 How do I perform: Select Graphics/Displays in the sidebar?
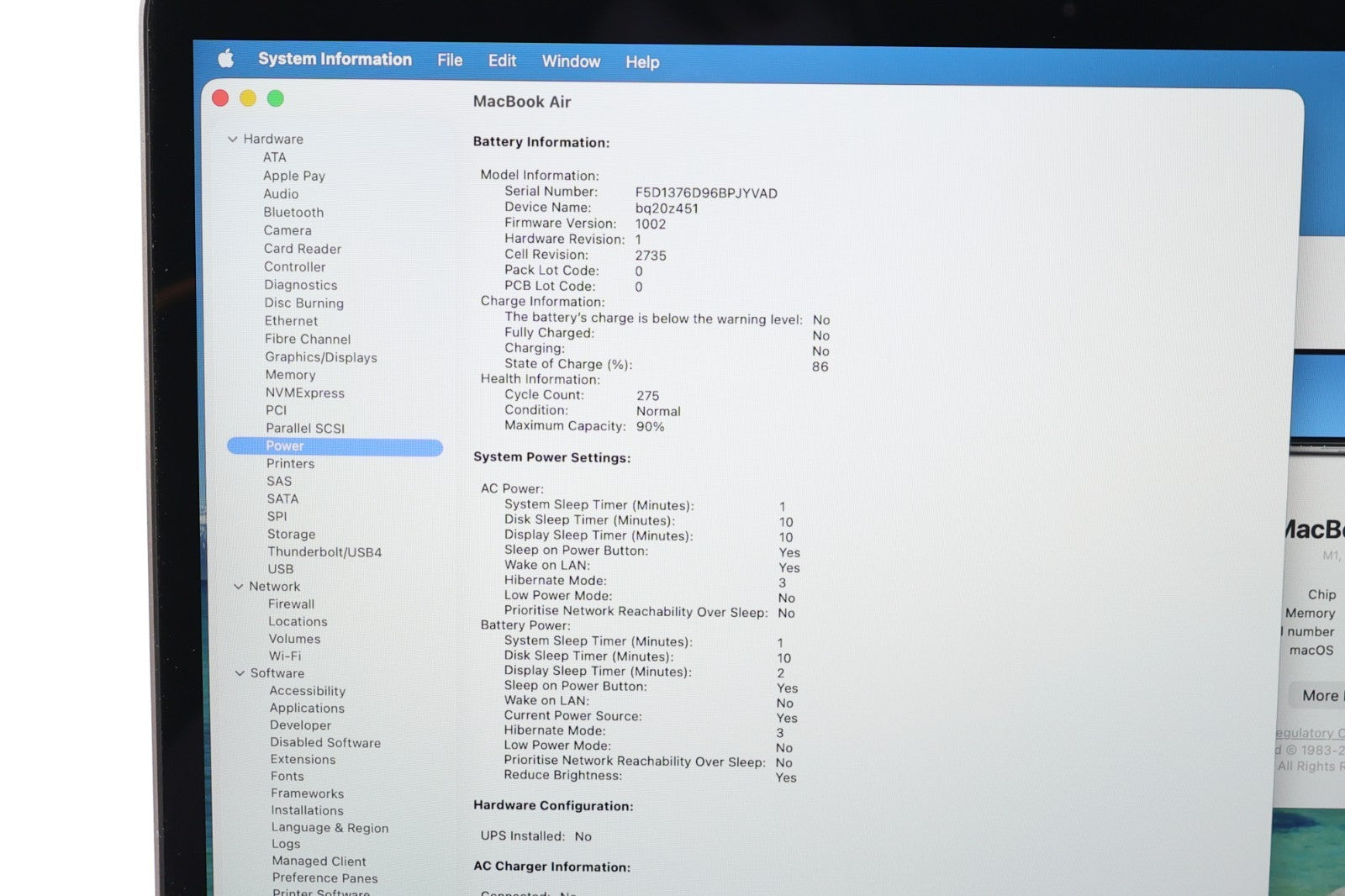pos(320,357)
